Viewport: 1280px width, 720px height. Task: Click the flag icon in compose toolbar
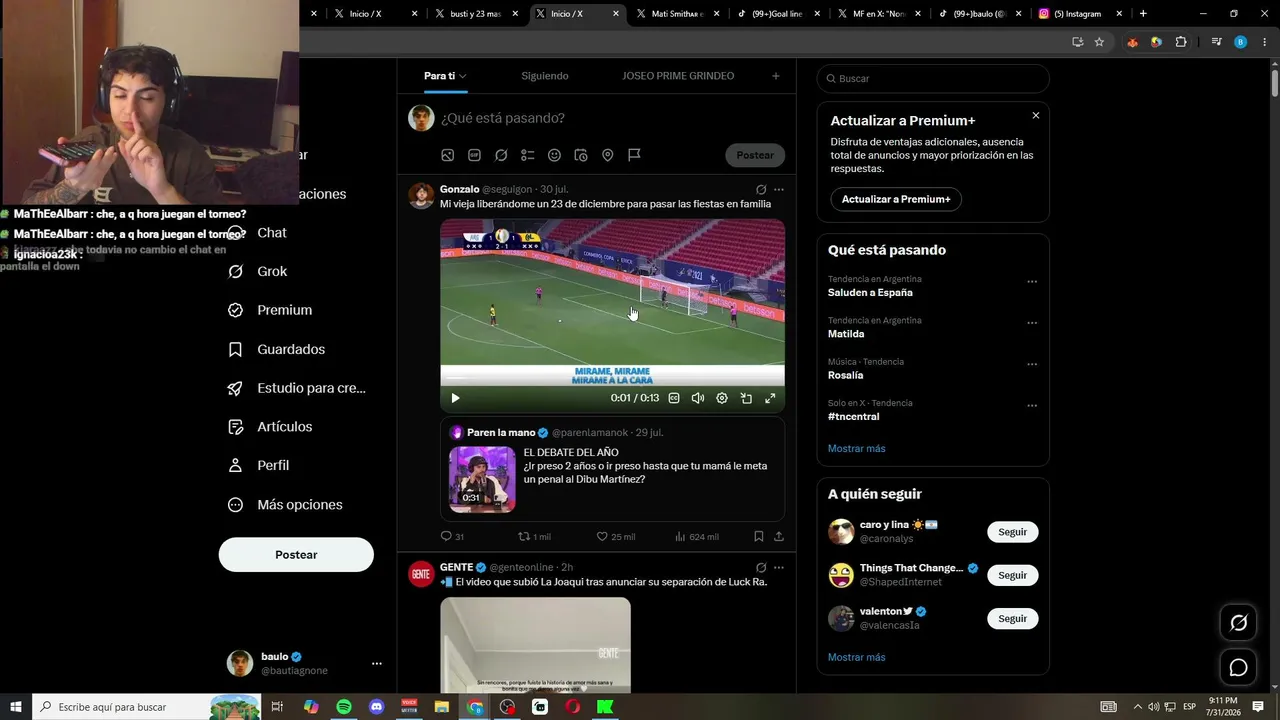pyautogui.click(x=634, y=155)
